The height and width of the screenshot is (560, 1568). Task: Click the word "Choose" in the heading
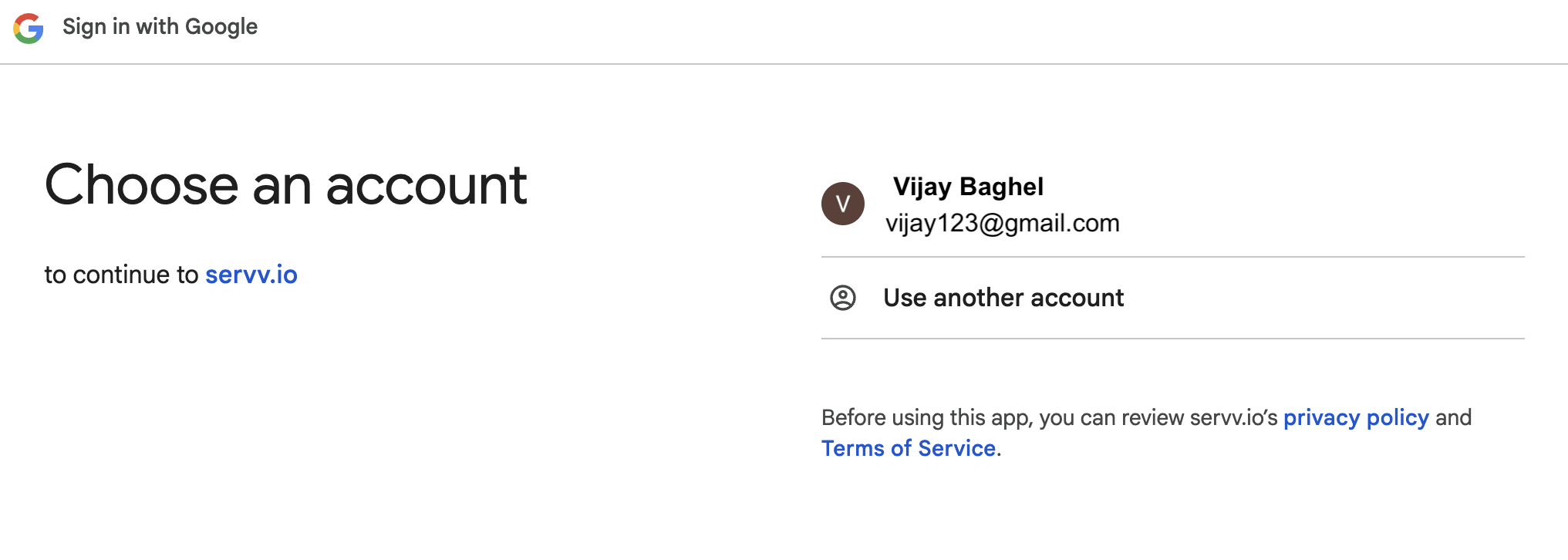[x=141, y=186]
